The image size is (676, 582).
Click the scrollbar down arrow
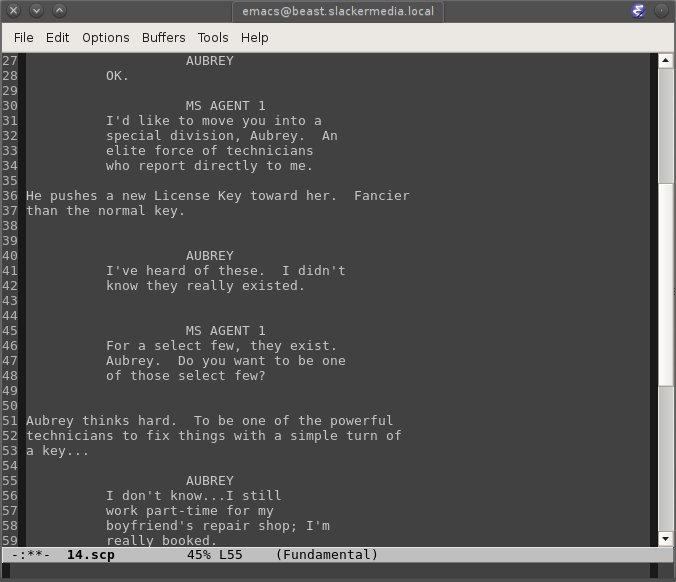tap(666, 538)
